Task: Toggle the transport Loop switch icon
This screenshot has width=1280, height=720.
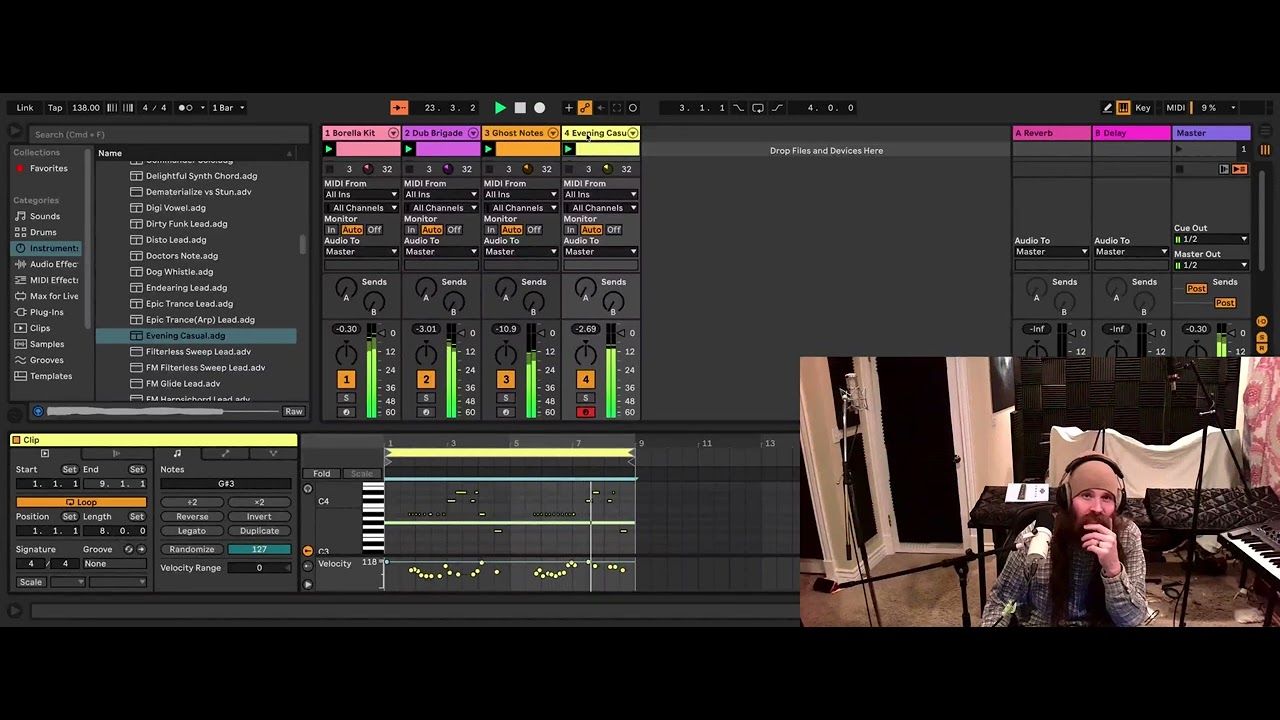Action: (x=758, y=107)
